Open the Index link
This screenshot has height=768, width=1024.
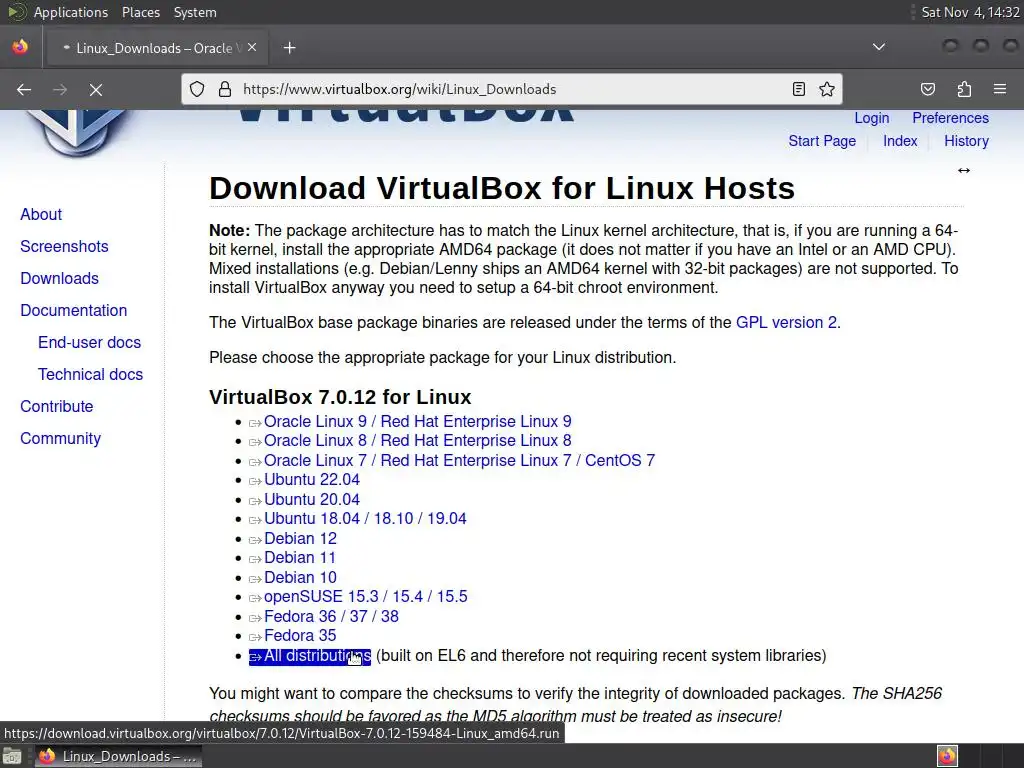(900, 141)
